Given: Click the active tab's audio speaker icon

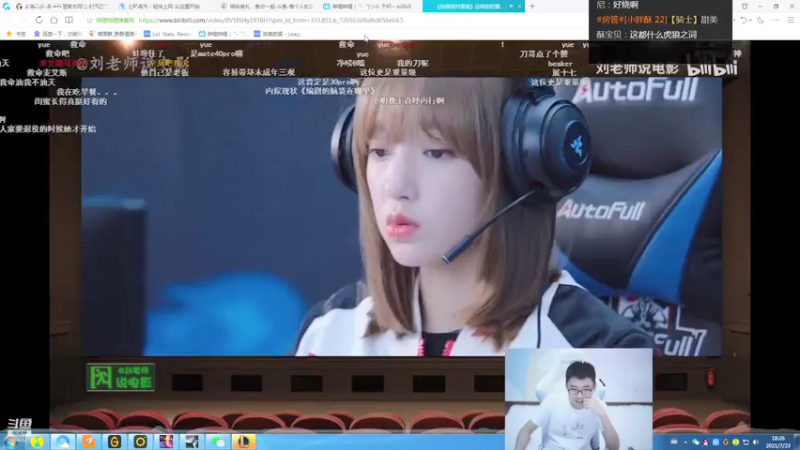Looking at the screenshot, I should pos(511,6).
